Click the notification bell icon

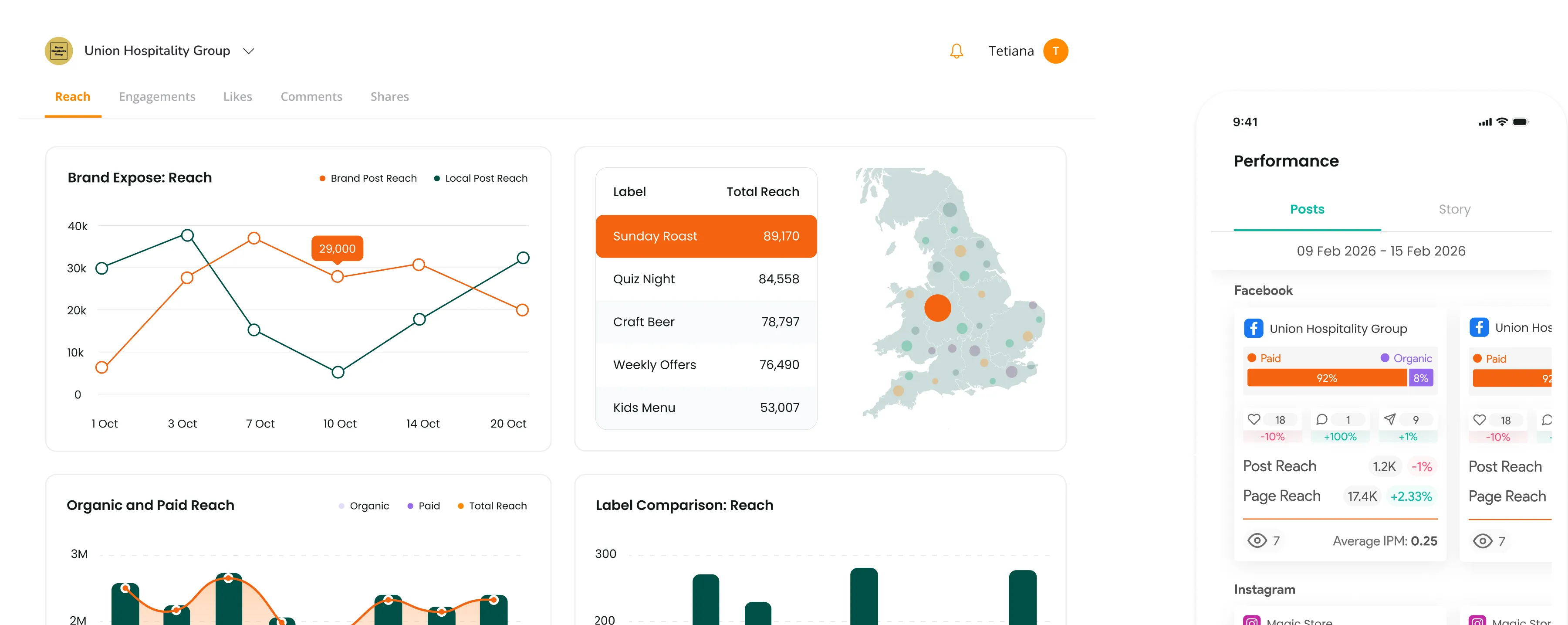956,51
